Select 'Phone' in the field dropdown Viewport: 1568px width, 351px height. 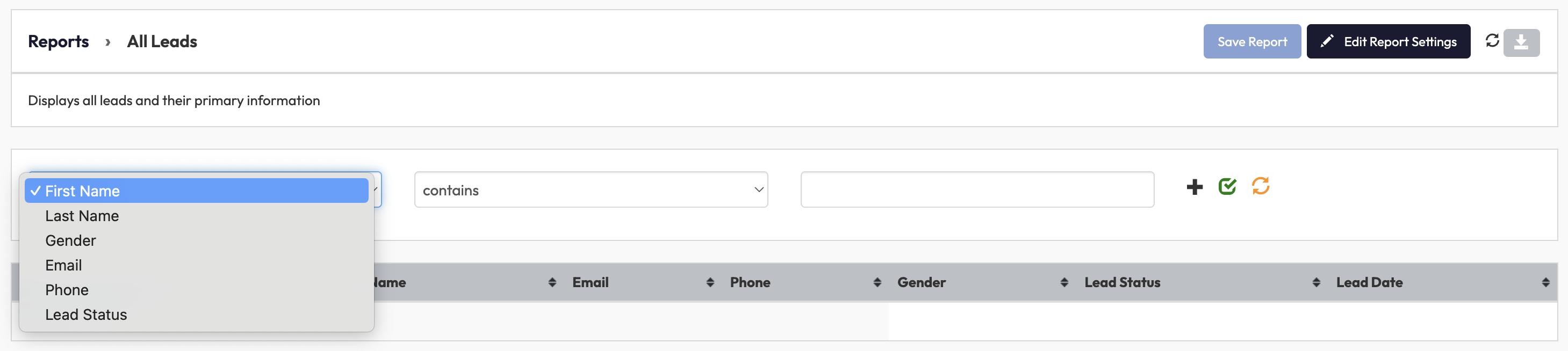(x=67, y=290)
